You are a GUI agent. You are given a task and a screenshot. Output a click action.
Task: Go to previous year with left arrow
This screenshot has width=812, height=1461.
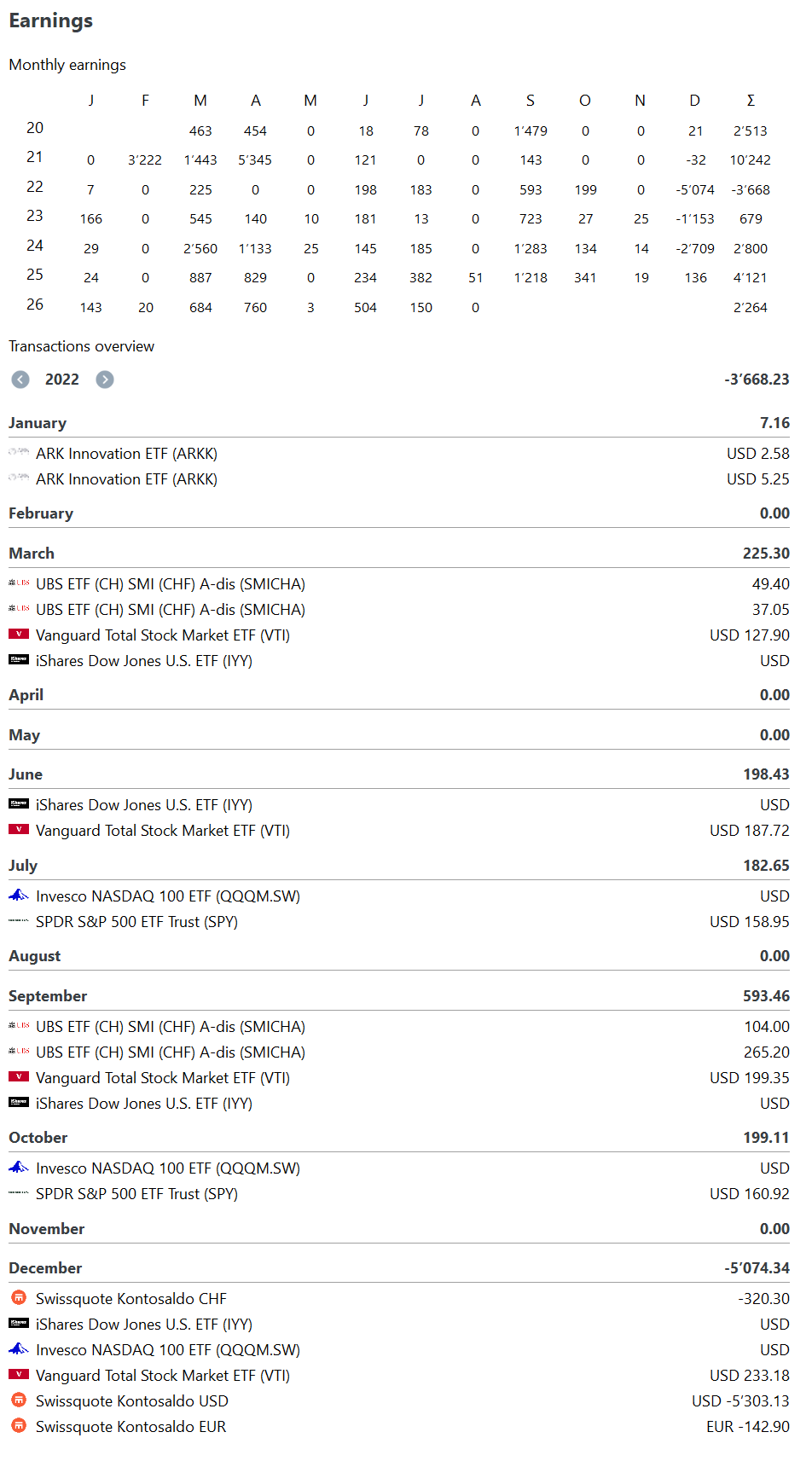click(x=20, y=380)
